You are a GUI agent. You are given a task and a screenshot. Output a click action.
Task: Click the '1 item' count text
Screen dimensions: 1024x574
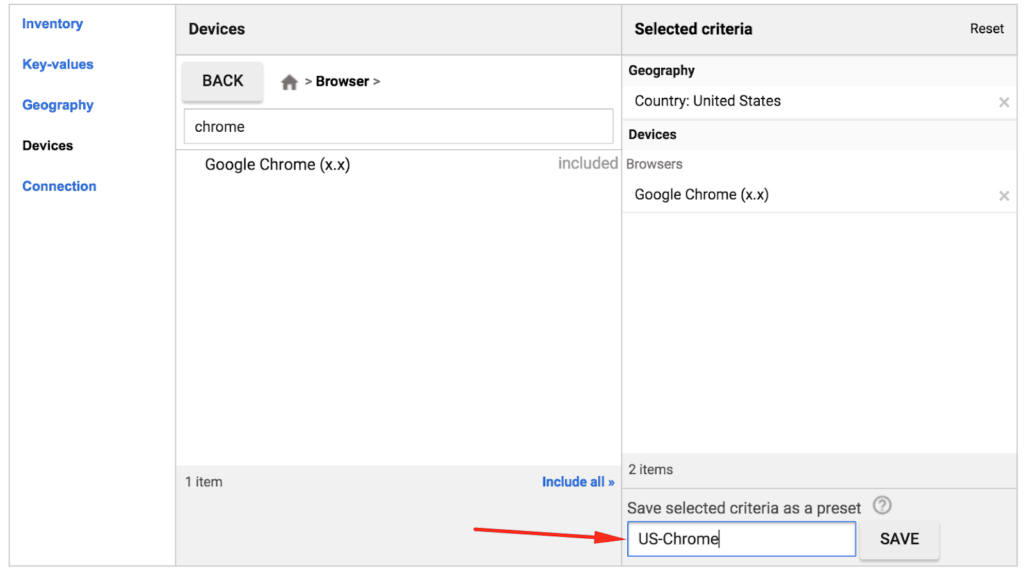(x=204, y=482)
